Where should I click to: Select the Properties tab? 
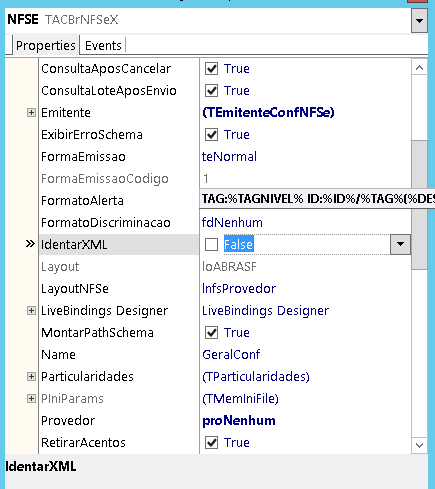coord(46,45)
